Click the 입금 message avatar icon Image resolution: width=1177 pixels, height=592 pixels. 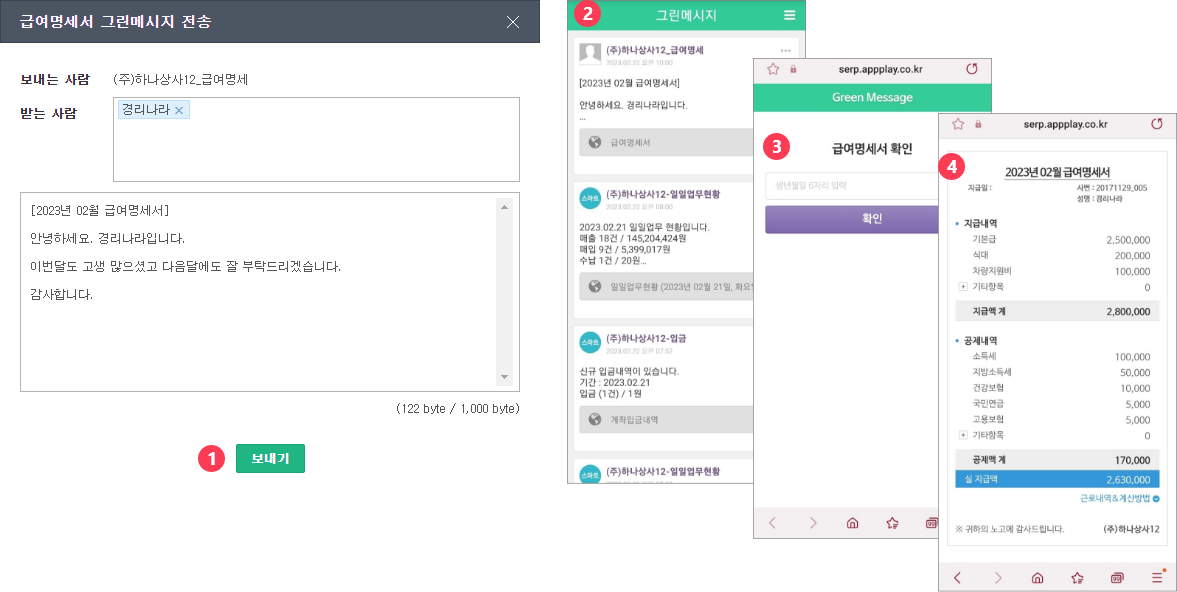[590, 342]
